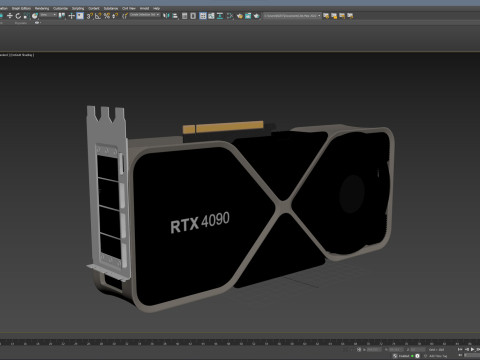Viewport: 480px width, 360px height.
Task: Click the Previous Frame playback button
Action: (467, 349)
